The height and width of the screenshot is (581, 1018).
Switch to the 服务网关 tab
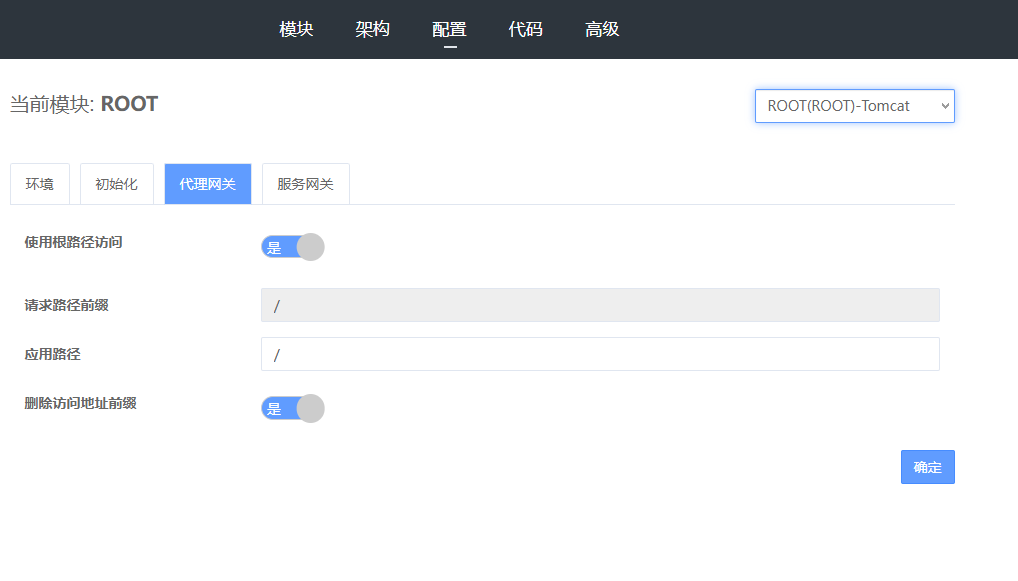[305, 184]
